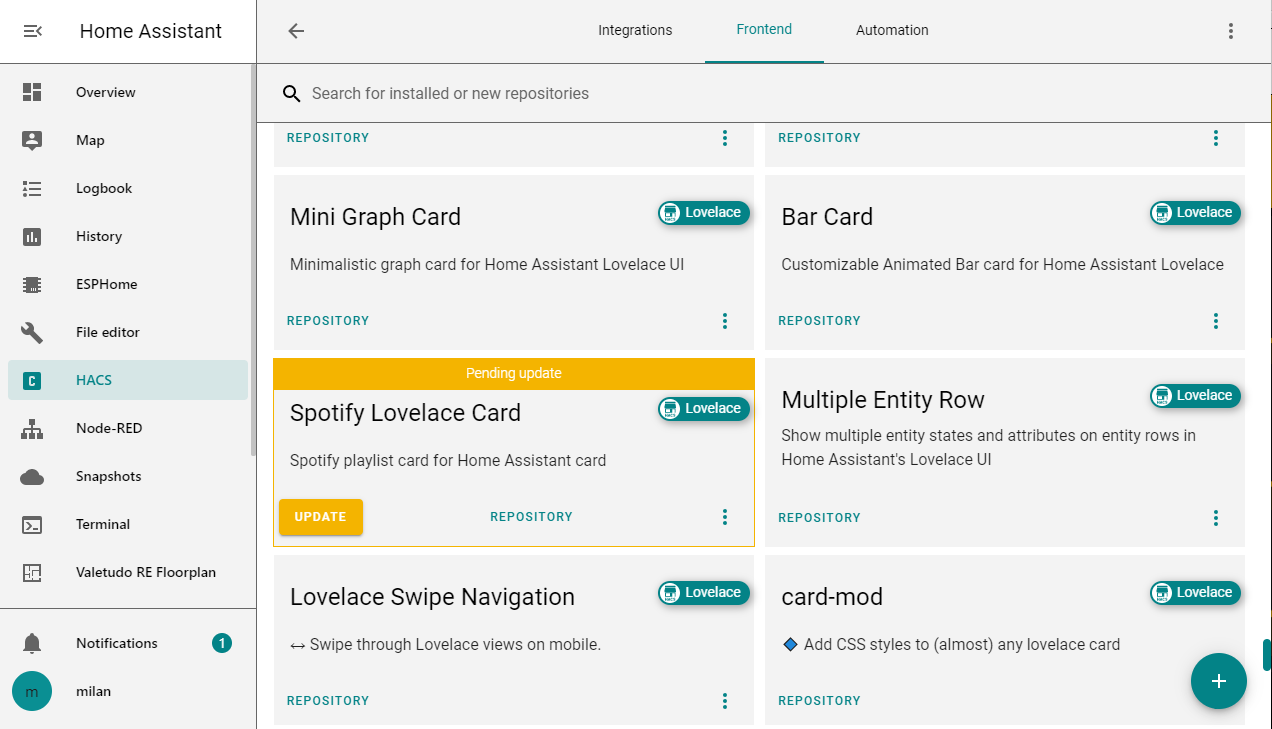The width and height of the screenshot is (1272, 729).
Task: Click the Notifications bell icon
Action: point(32,643)
